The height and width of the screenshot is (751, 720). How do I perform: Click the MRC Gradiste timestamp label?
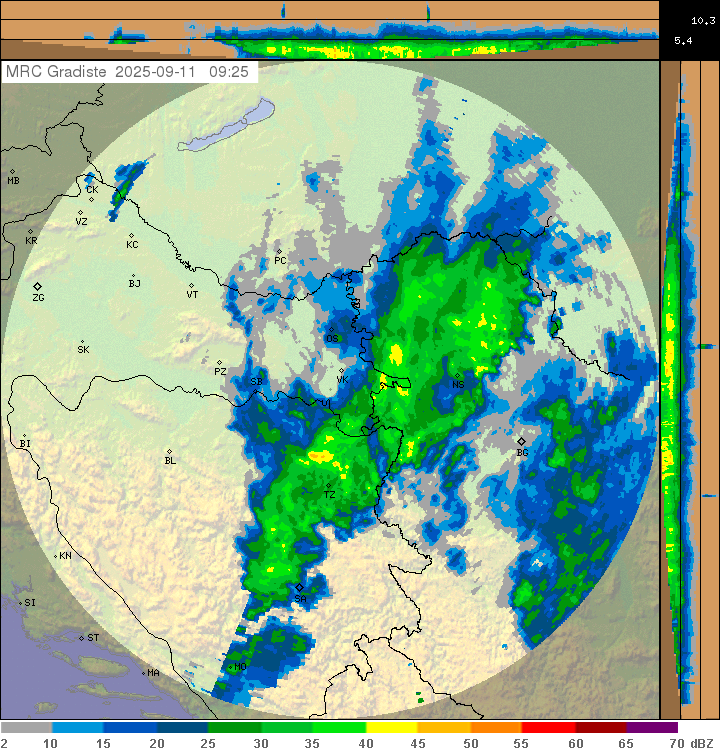click(x=130, y=72)
